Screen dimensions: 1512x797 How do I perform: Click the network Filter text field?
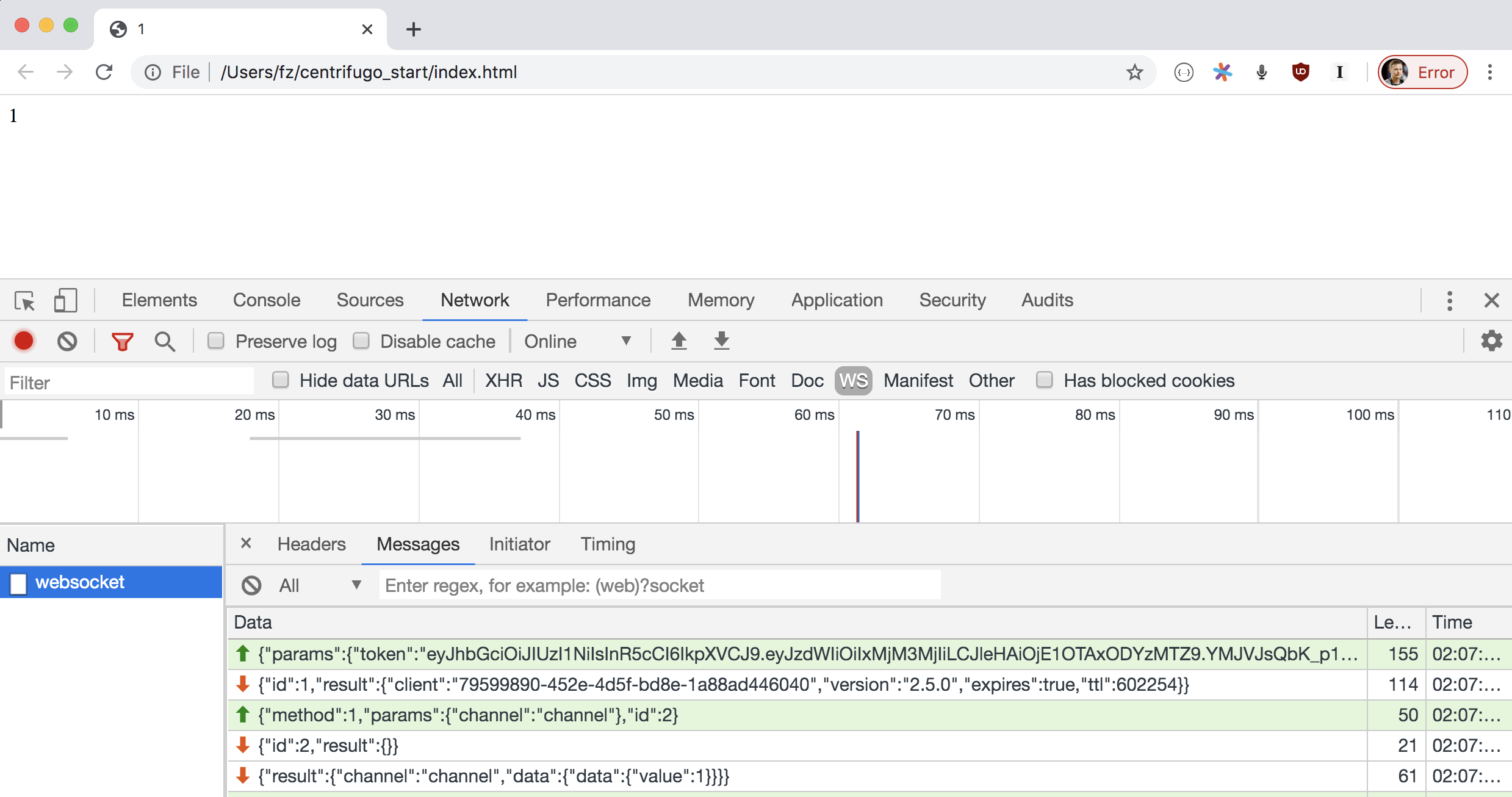click(x=129, y=383)
